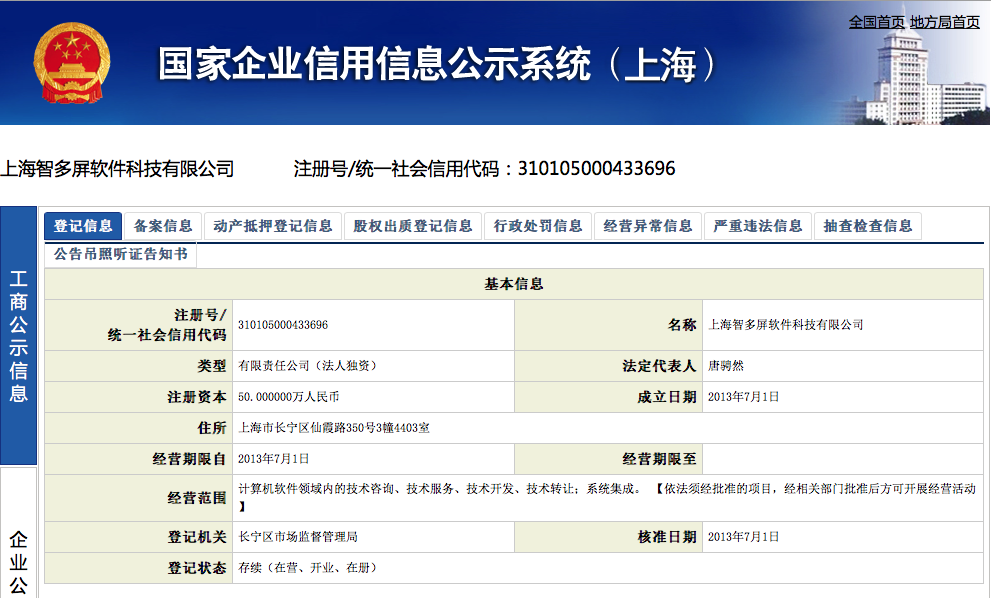Switch to the 抽查检查信息 tab
The image size is (991, 598).
click(868, 226)
